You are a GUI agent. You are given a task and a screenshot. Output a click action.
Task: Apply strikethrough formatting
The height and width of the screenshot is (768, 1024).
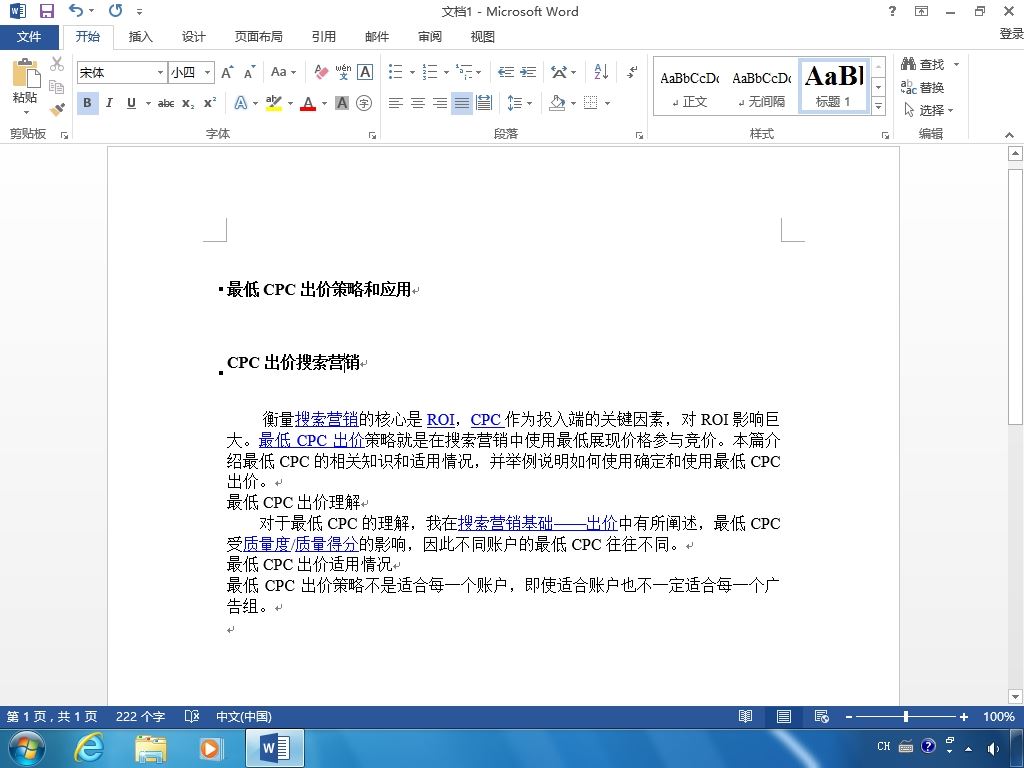pos(166,103)
